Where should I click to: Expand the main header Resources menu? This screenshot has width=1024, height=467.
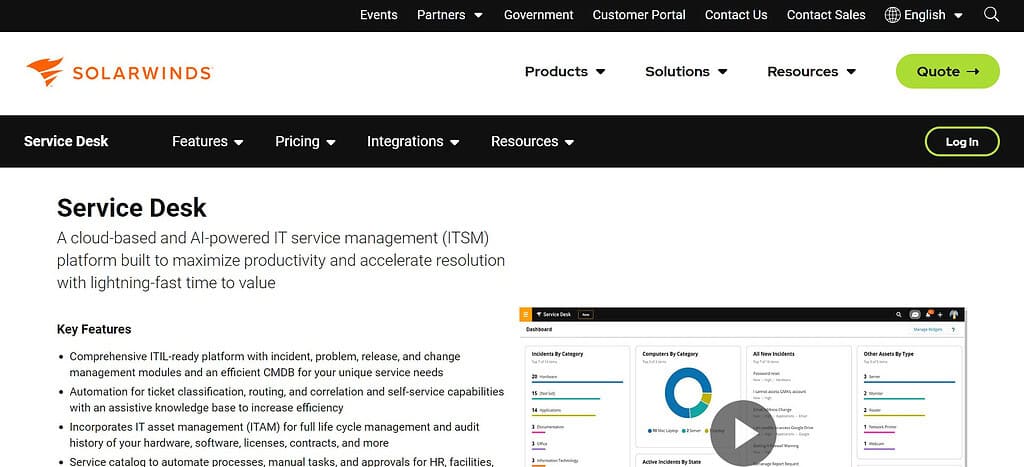tap(811, 72)
